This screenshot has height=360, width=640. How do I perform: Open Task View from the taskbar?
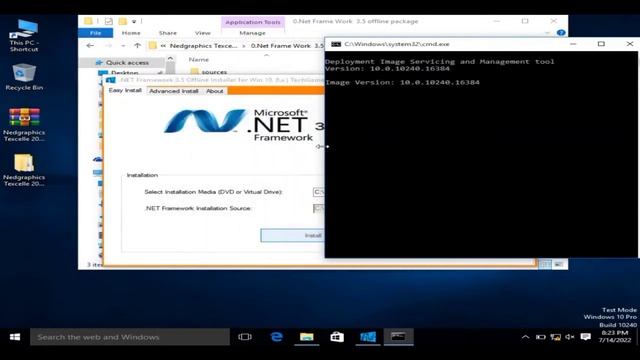245,337
